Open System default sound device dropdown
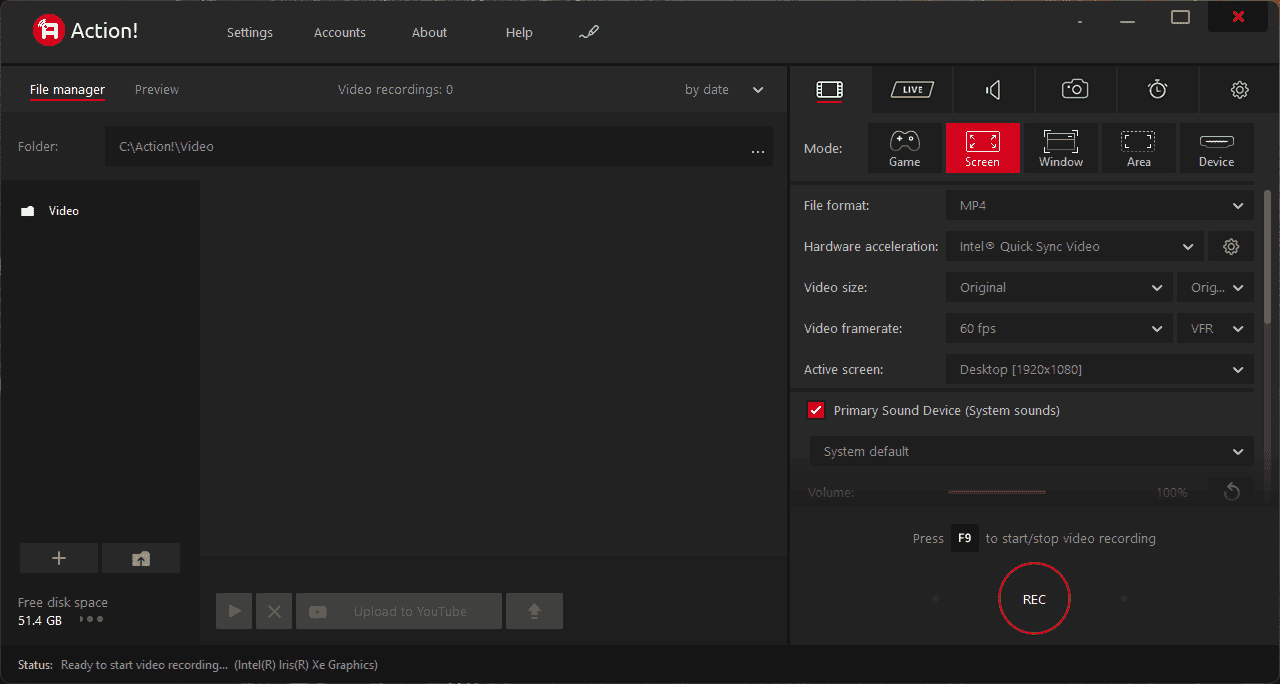Screen dimensions: 1280x684 coord(1032,451)
